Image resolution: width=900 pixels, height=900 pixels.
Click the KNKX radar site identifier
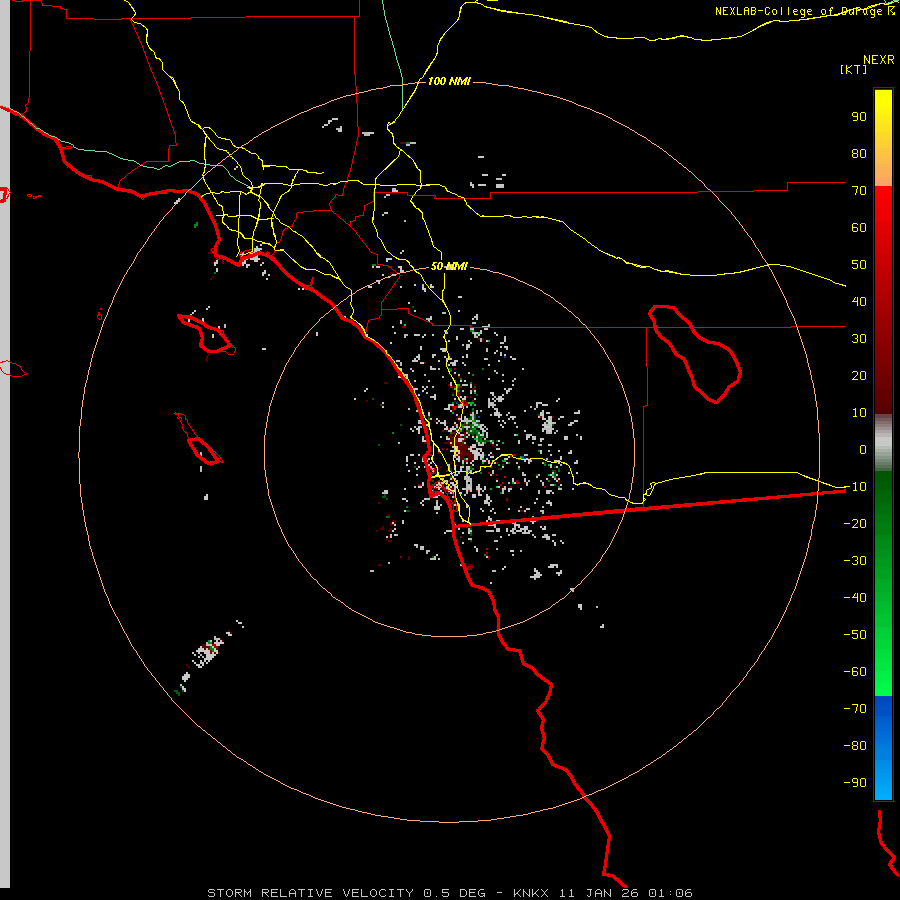(x=531, y=893)
